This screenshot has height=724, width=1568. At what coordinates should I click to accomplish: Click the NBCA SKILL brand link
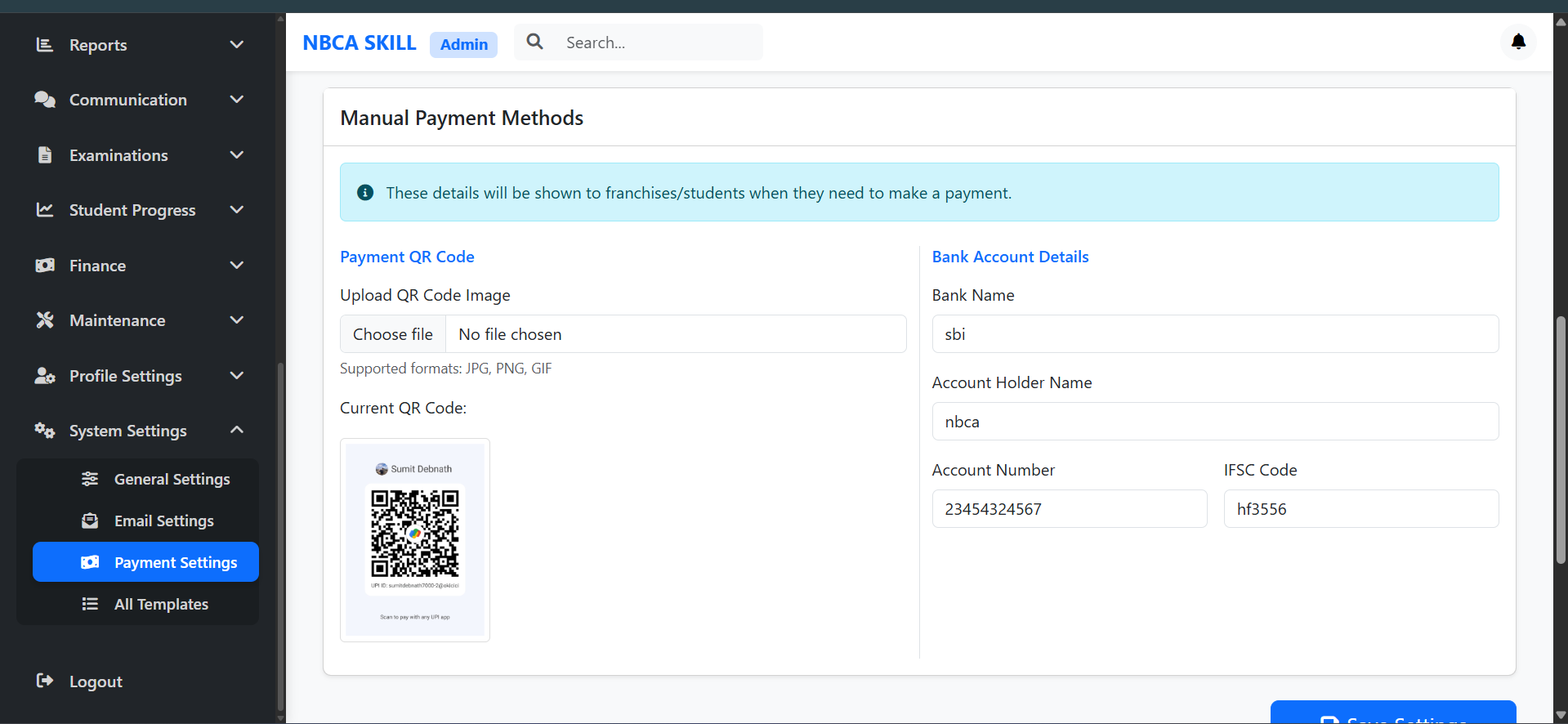pos(360,42)
